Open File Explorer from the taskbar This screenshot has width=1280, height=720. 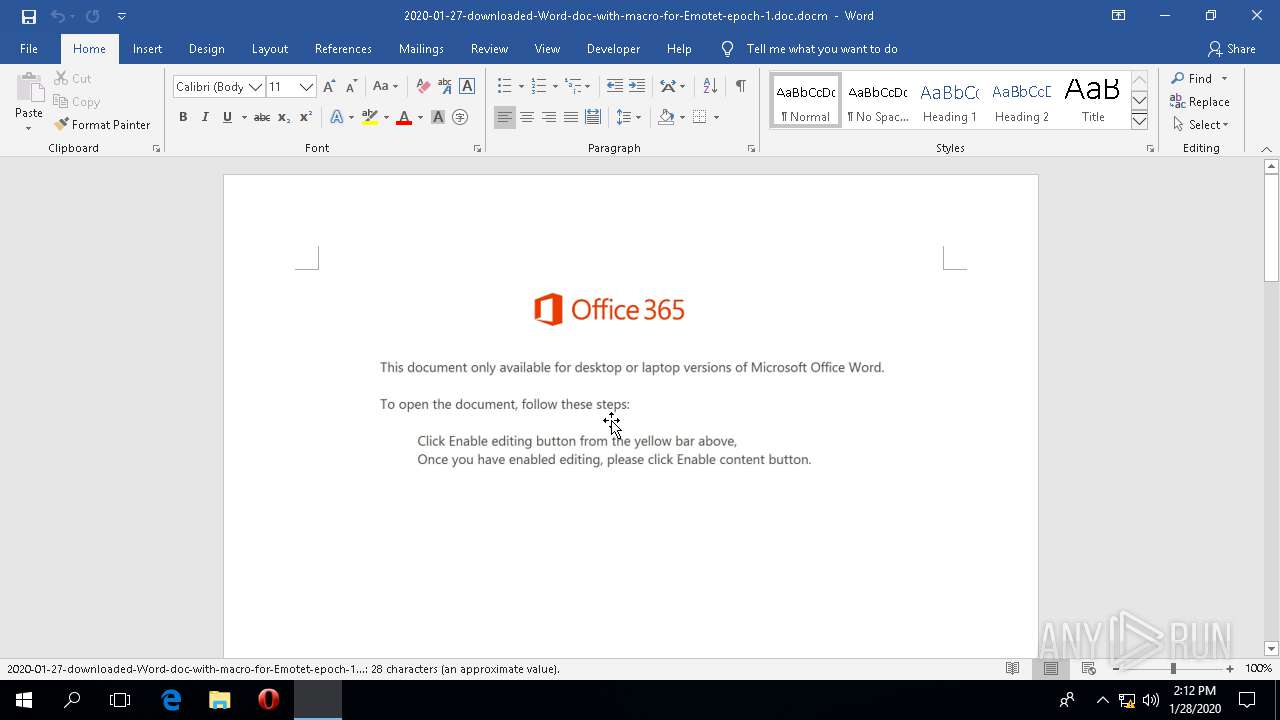pyautogui.click(x=220, y=700)
